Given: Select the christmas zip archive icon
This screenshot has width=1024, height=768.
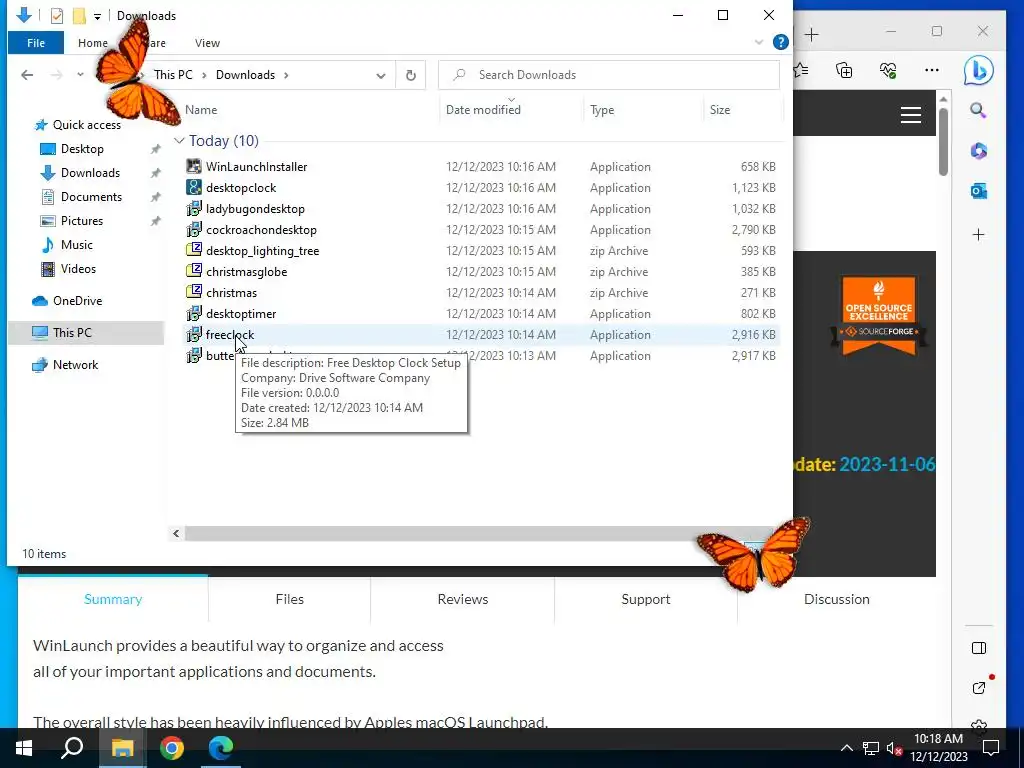Looking at the screenshot, I should click(194, 292).
